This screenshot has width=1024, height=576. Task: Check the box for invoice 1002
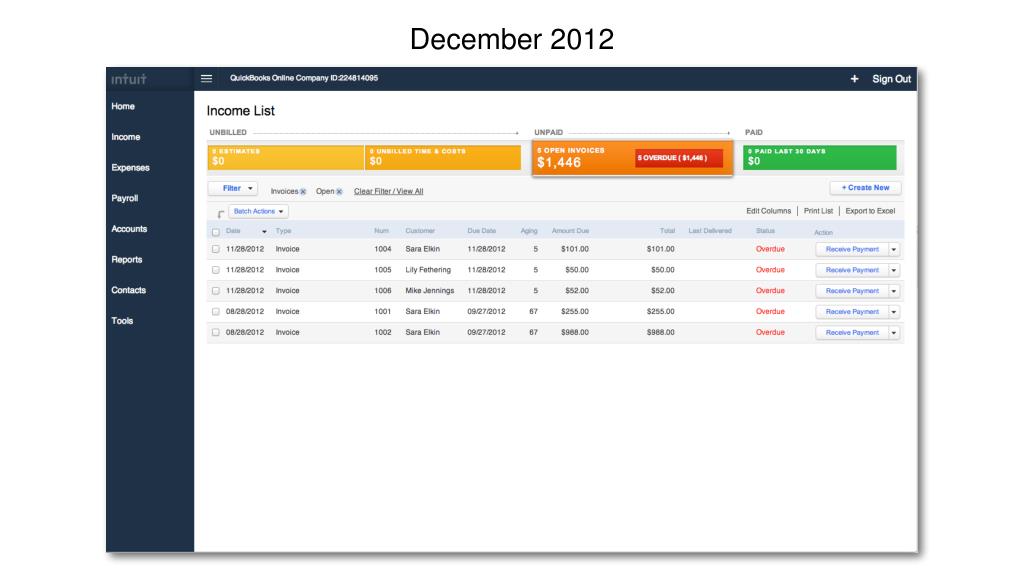click(x=216, y=332)
